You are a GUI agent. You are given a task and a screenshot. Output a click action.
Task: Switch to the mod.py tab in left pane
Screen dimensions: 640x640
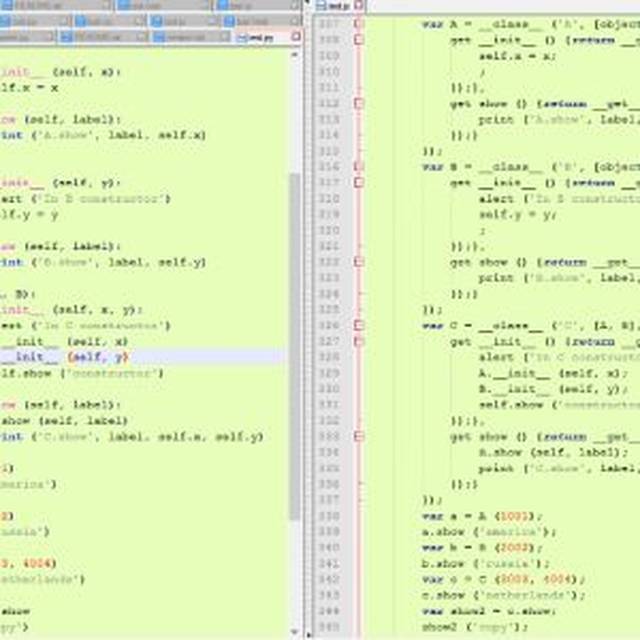tap(256, 38)
